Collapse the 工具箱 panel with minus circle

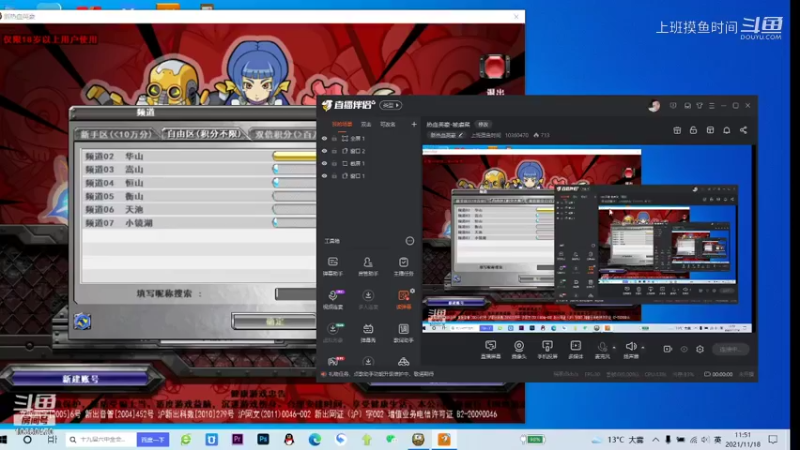[x=410, y=241]
